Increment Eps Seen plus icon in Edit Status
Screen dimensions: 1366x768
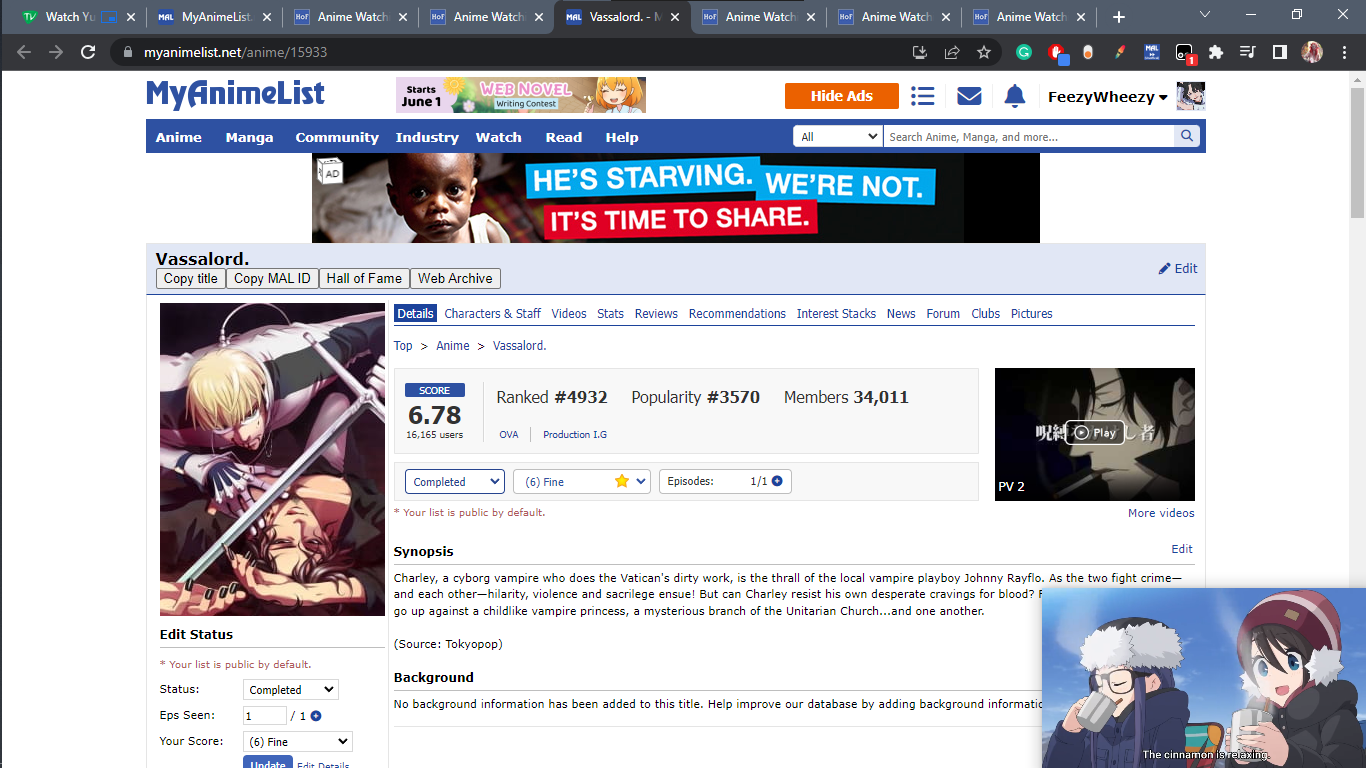tap(316, 716)
